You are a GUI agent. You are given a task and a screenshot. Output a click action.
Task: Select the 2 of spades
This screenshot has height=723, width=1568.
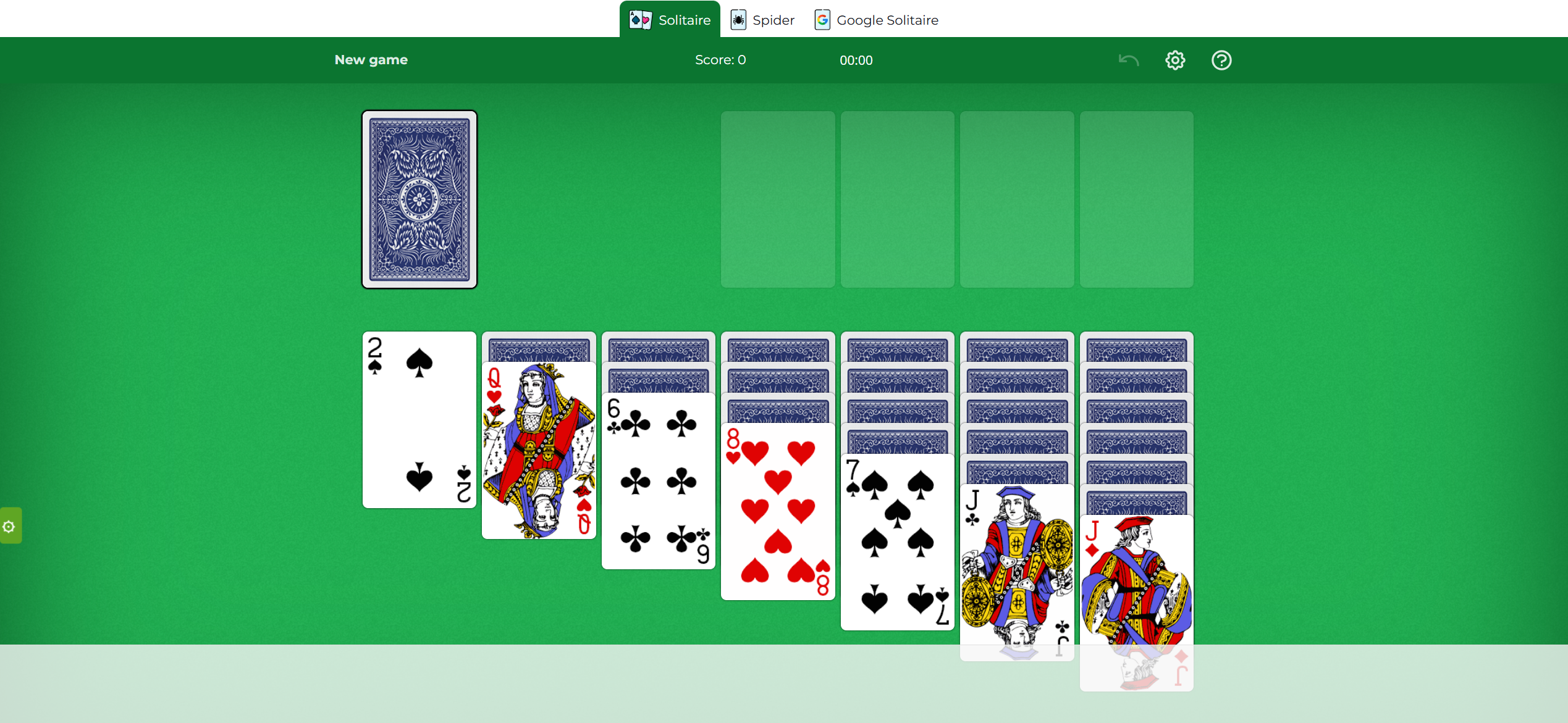tap(419, 420)
